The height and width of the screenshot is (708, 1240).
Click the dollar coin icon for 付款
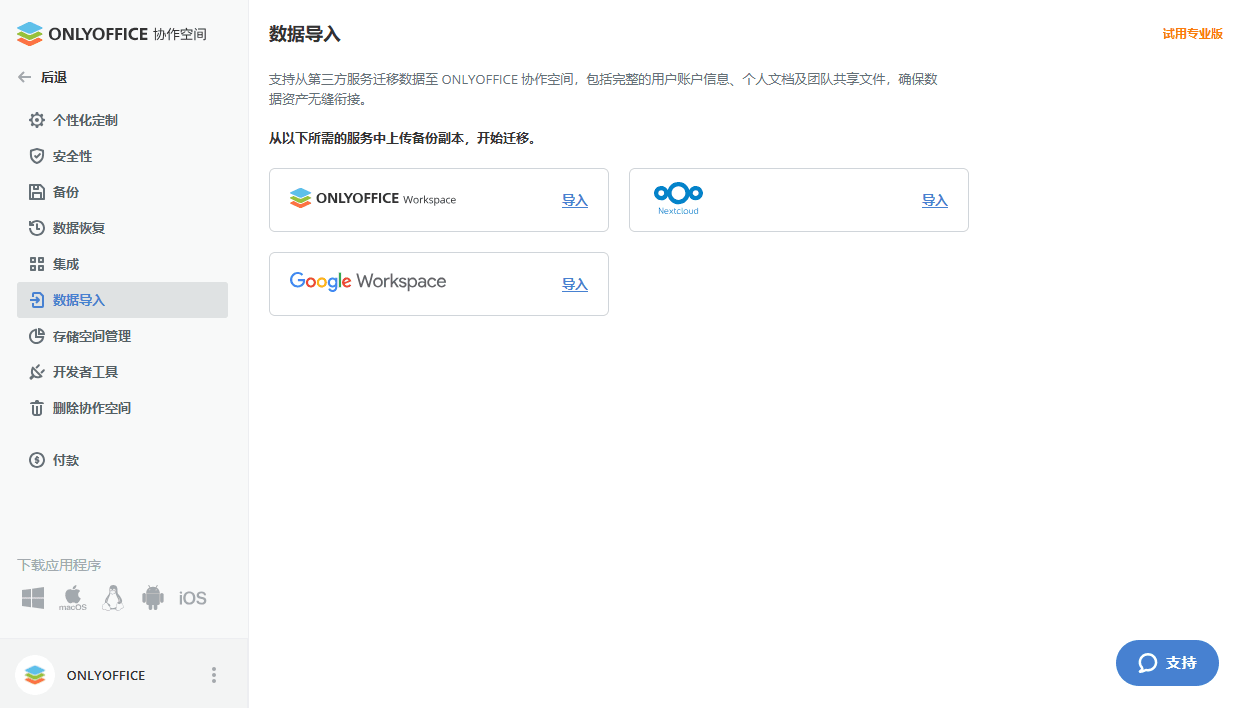(37, 460)
